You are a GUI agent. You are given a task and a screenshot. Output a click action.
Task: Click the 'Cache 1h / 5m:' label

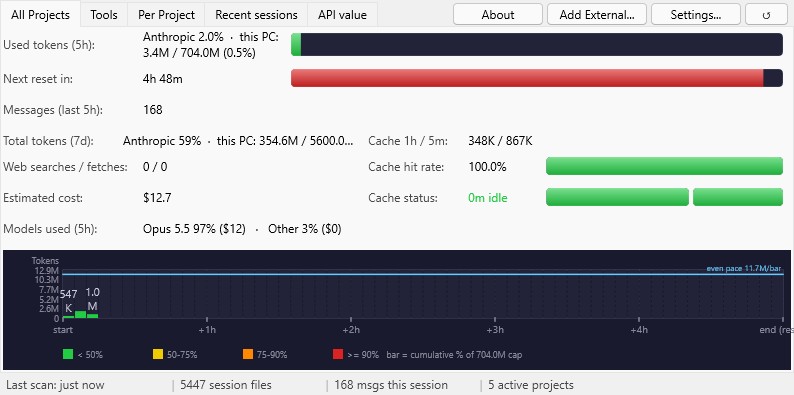[408, 141]
